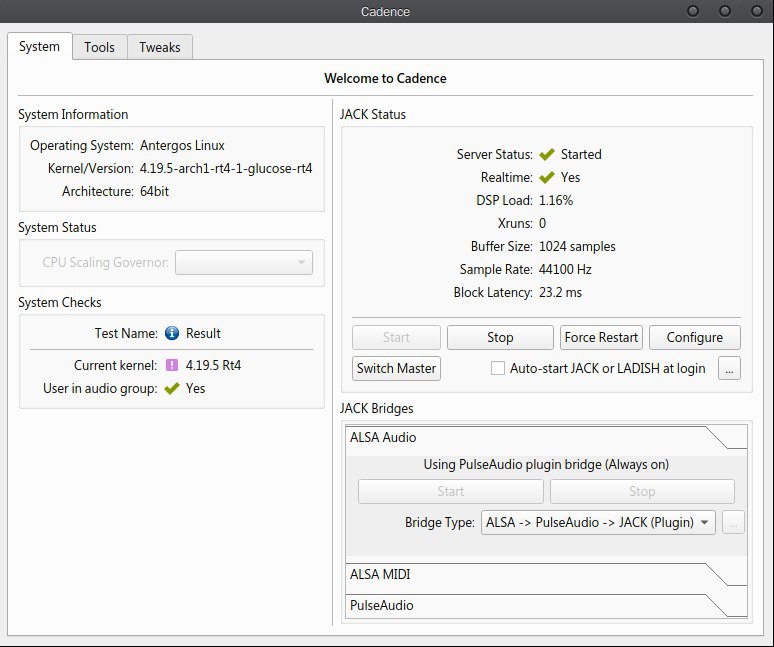The width and height of the screenshot is (774, 647).
Task: Click the Buffer Size value 1024 samples
Action: click(x=577, y=246)
